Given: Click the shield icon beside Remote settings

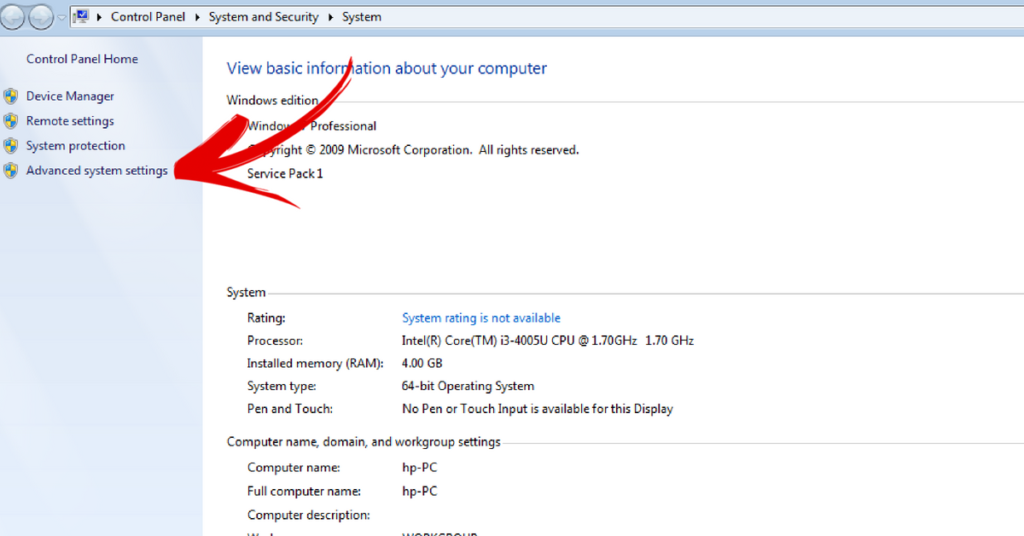Looking at the screenshot, I should coord(10,121).
